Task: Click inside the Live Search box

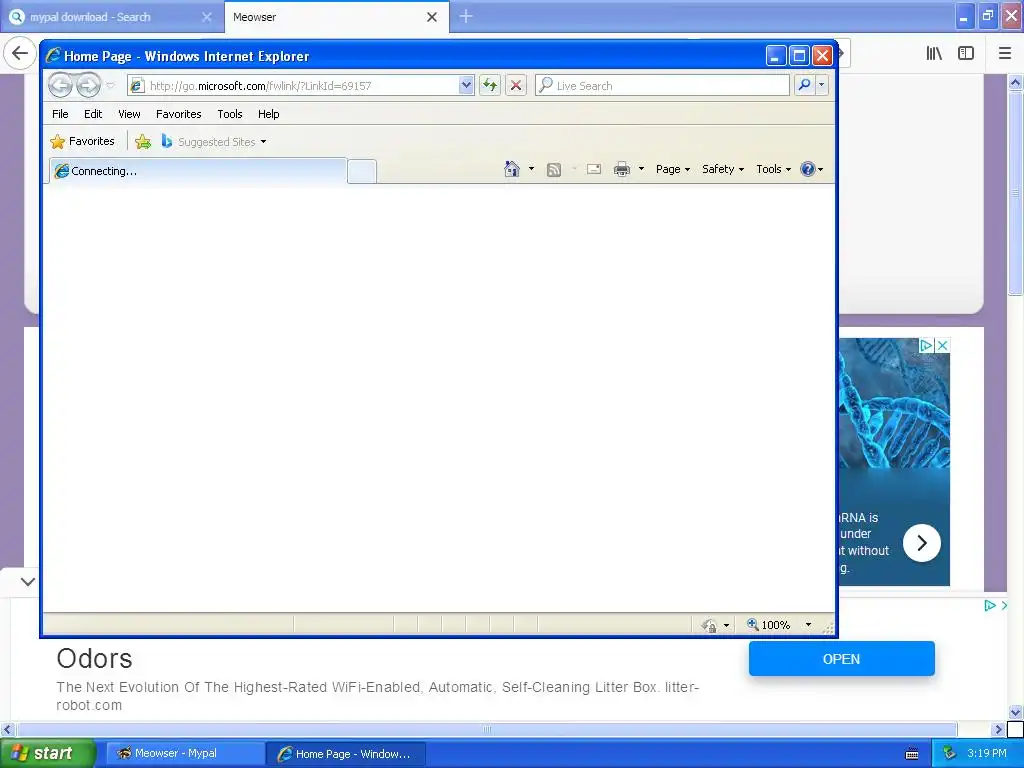Action: pos(662,86)
